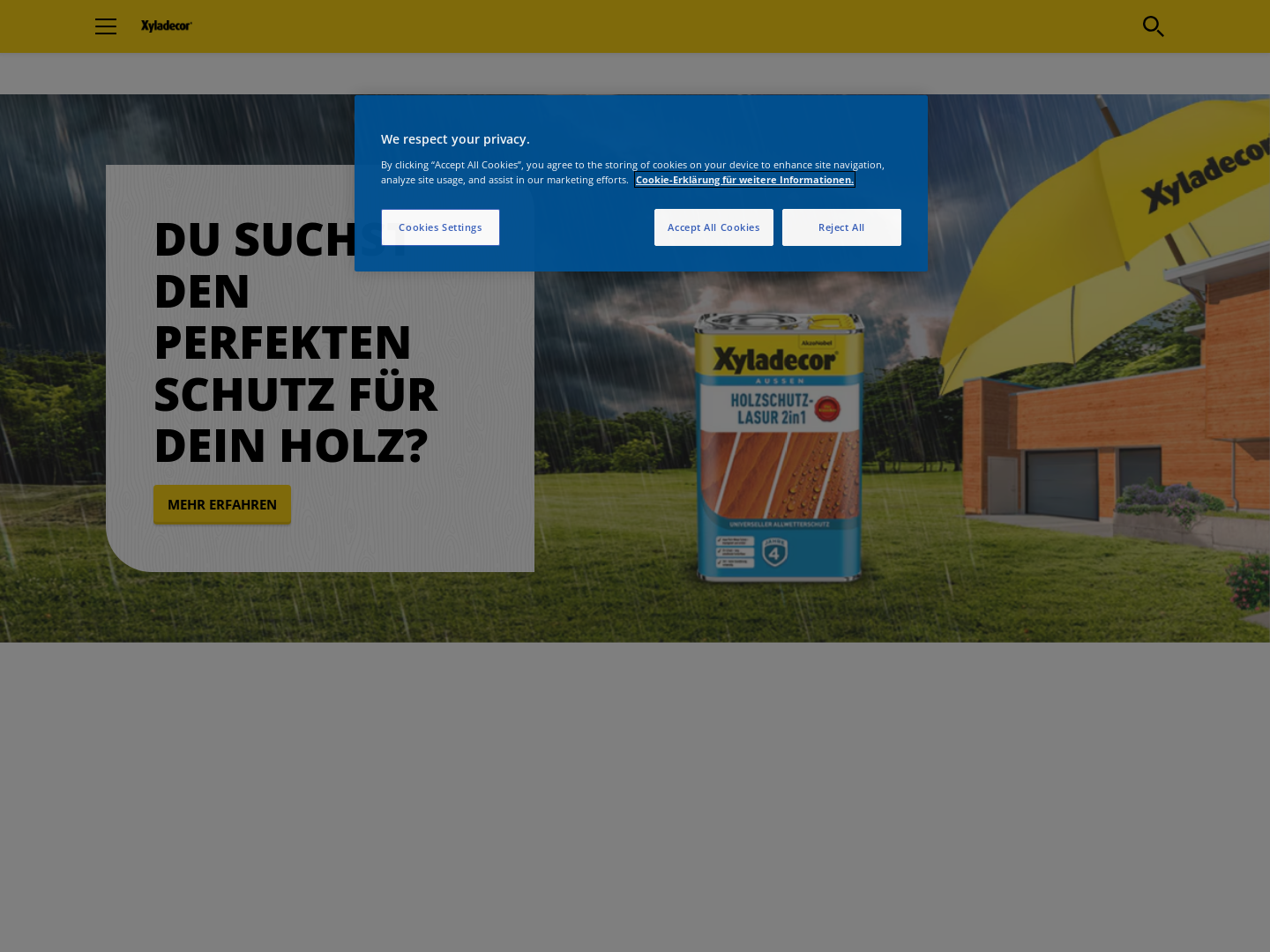Click the Xyladecor Holzschutz-Lasur can image
The image size is (1270, 952).
779,447
